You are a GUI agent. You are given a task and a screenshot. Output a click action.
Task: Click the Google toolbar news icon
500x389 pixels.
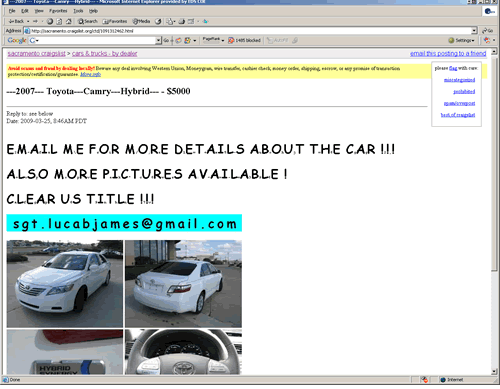point(179,40)
